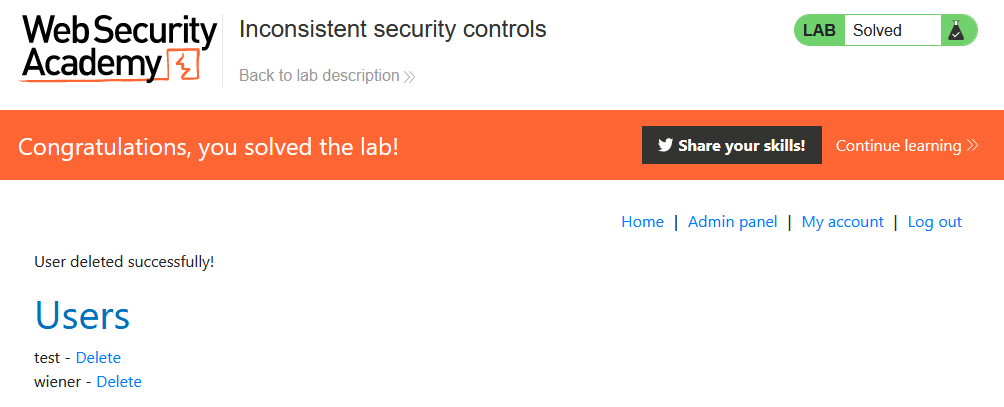Click the username 'wiener' in the list
1004x407 pixels.
tap(58, 382)
